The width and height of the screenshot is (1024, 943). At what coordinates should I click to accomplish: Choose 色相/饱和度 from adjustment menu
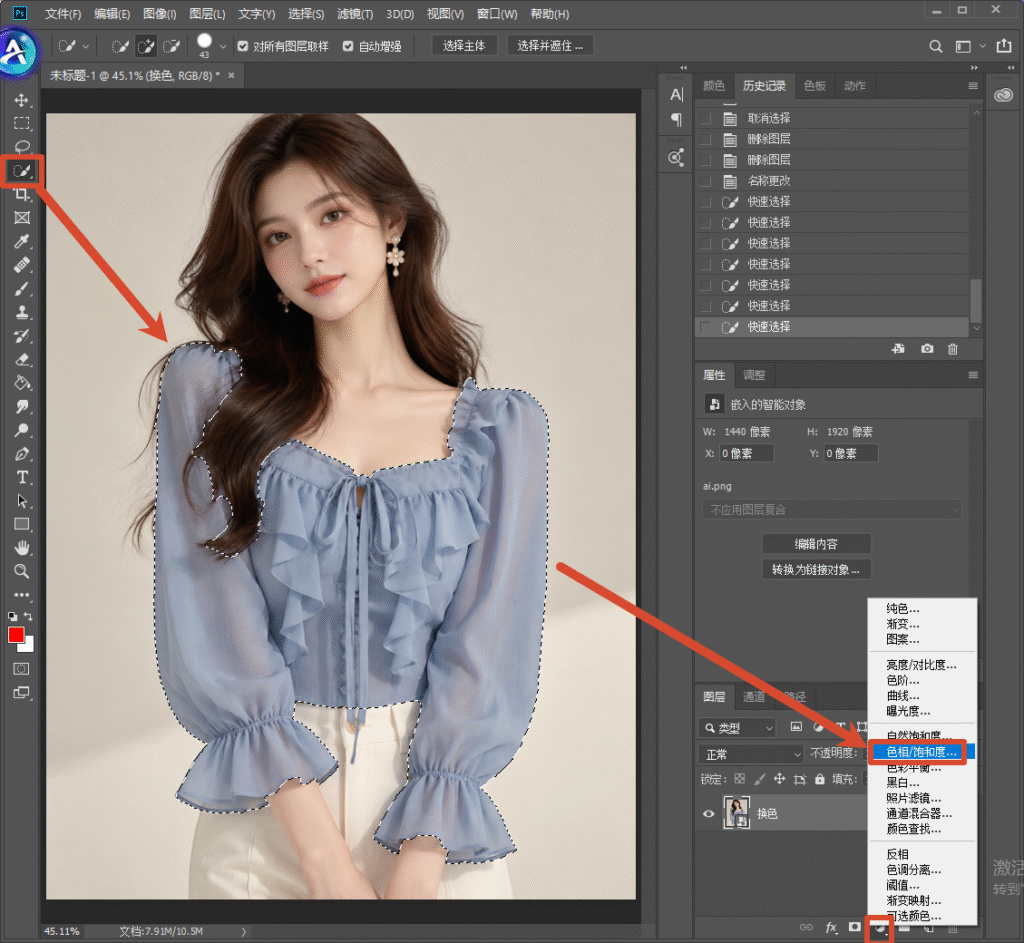[921, 752]
